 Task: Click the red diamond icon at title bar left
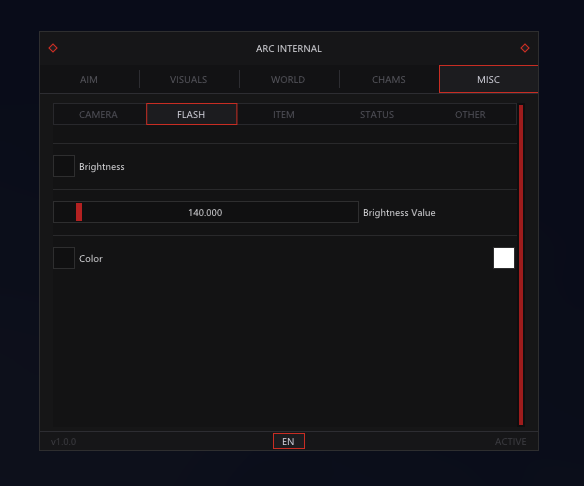(x=53, y=48)
